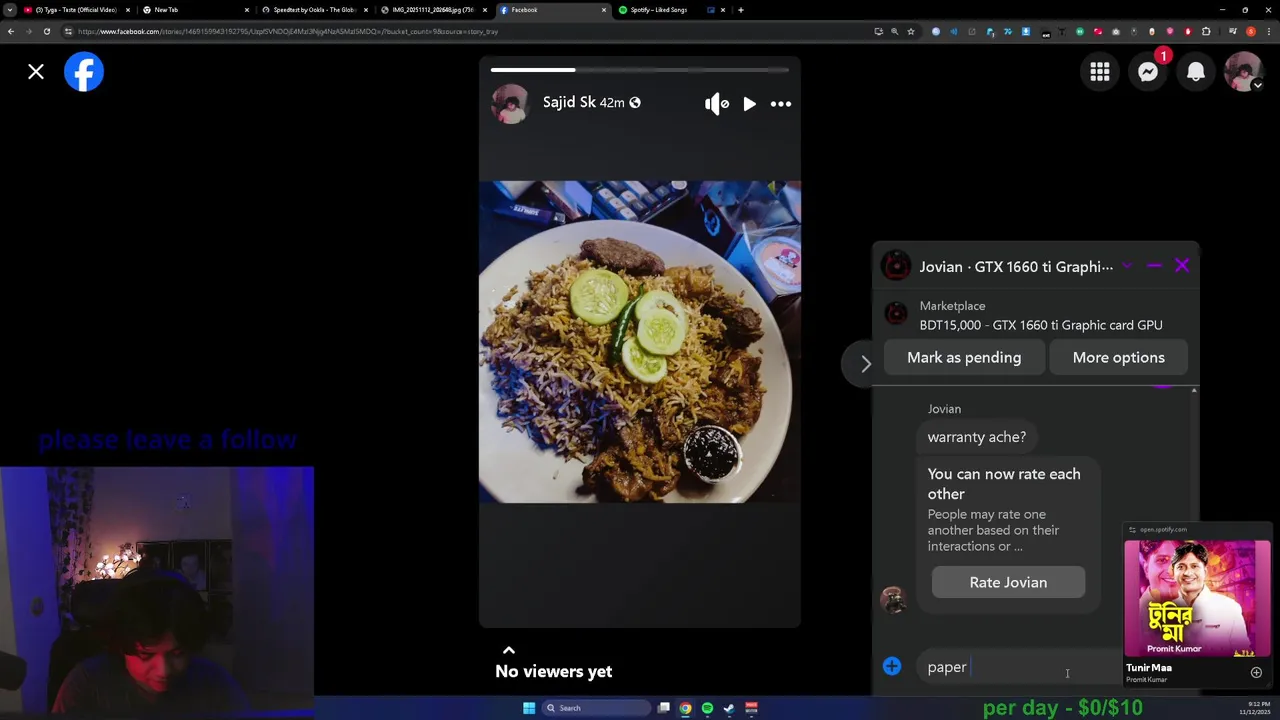This screenshot has height=720, width=1280.
Task: Expand the story viewers list chevron
Action: pyautogui.click(x=508, y=650)
